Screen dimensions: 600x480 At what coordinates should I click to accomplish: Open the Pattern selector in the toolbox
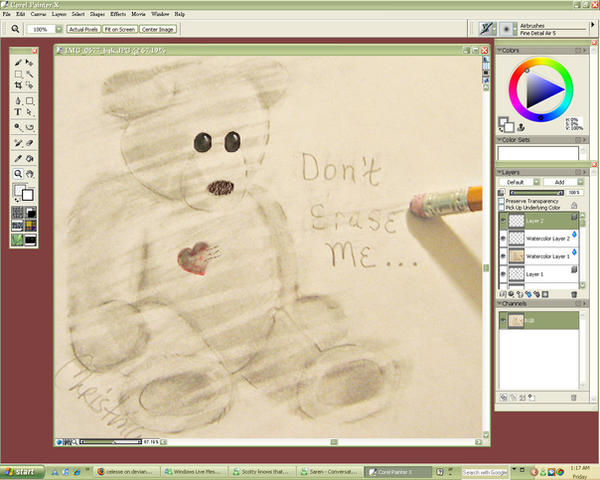pos(18,226)
